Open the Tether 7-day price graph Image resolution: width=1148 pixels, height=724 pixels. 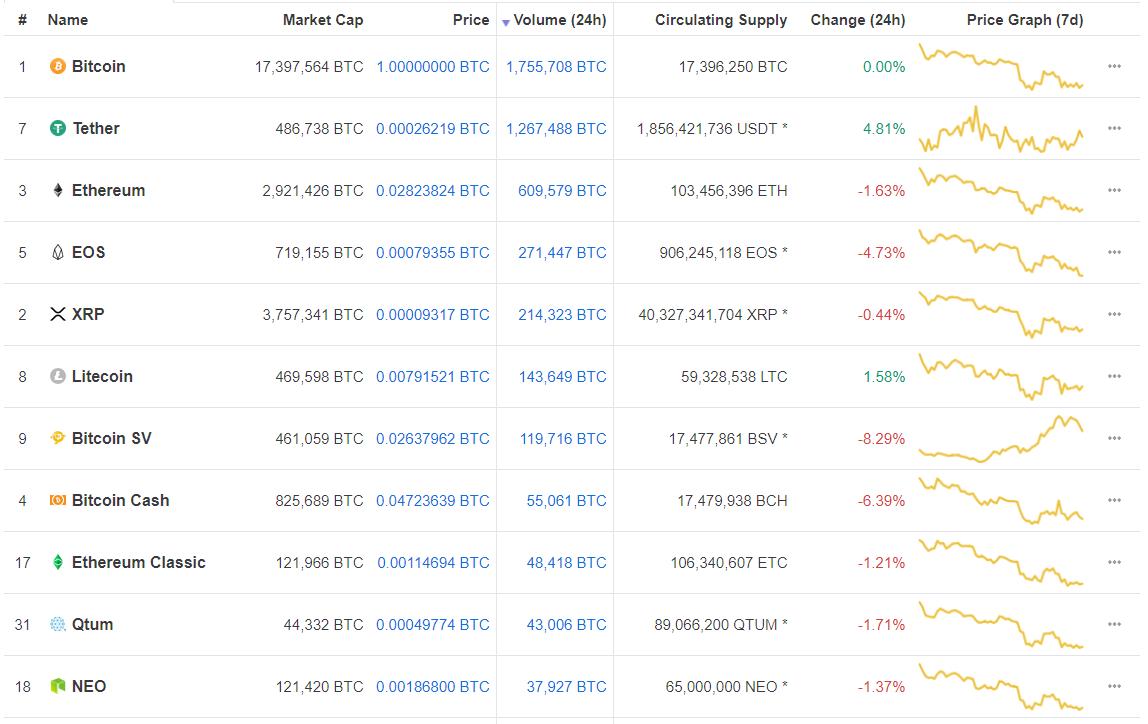(x=1001, y=129)
